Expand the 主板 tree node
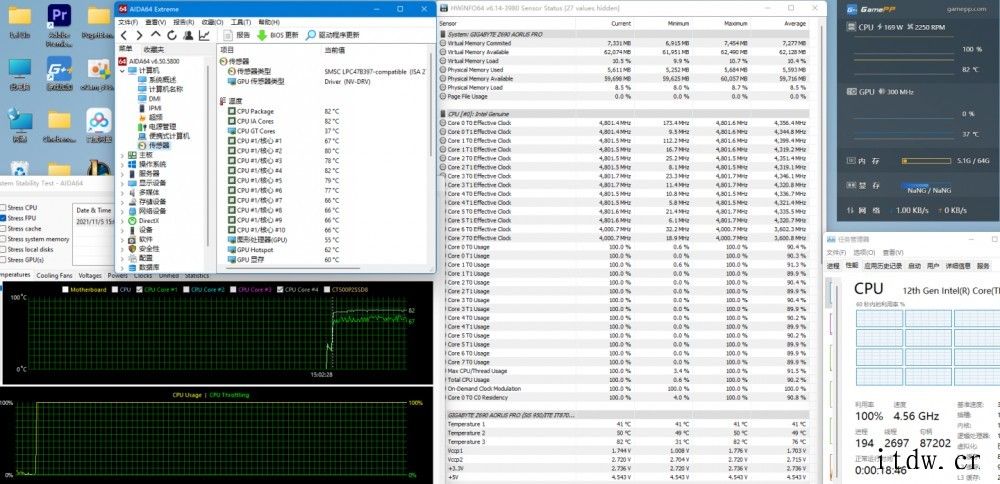The width and height of the screenshot is (1000, 484). [x=122, y=155]
